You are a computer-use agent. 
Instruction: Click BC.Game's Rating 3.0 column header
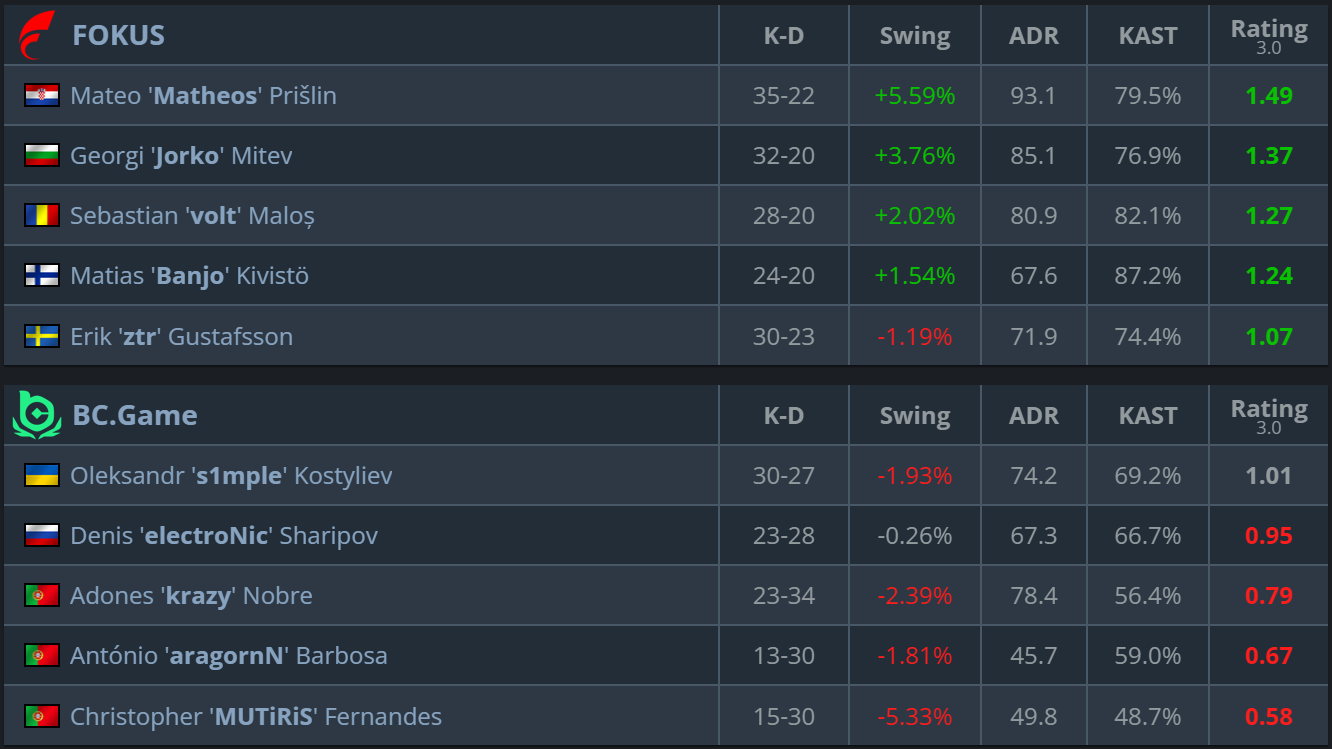click(1268, 415)
